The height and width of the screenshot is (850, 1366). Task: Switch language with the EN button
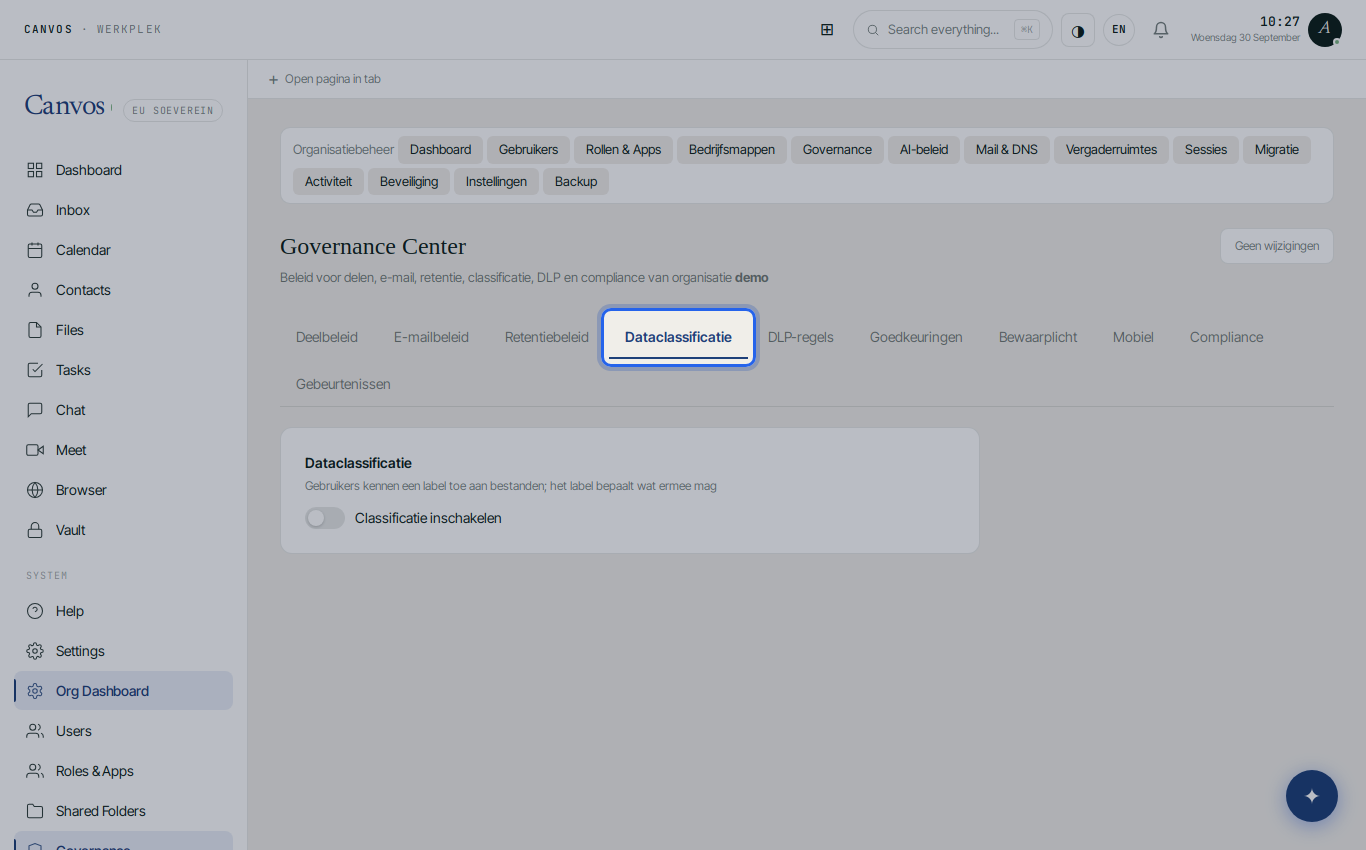(1119, 30)
